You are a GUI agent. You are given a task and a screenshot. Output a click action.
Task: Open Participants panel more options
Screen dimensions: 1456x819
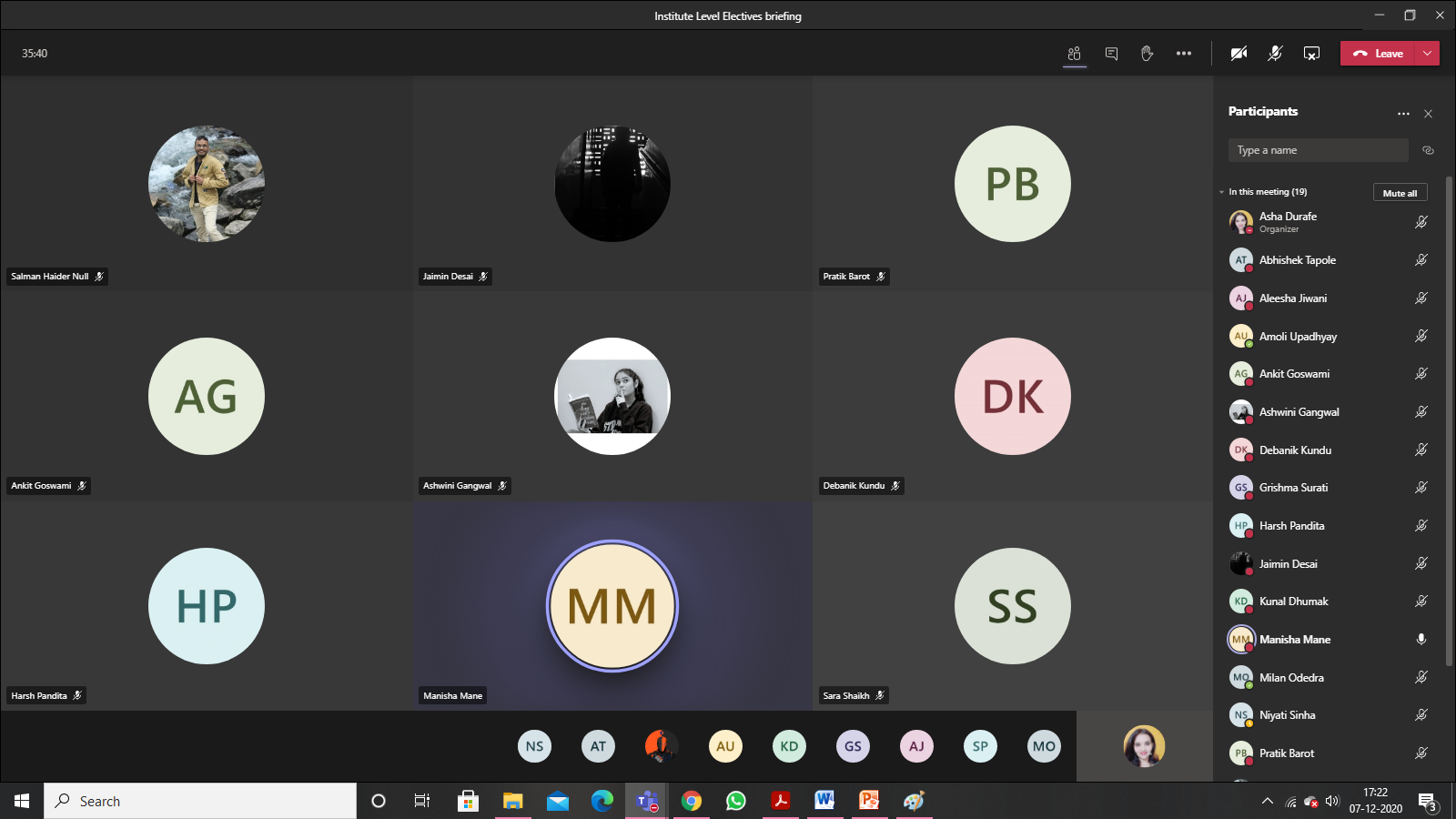click(1403, 114)
